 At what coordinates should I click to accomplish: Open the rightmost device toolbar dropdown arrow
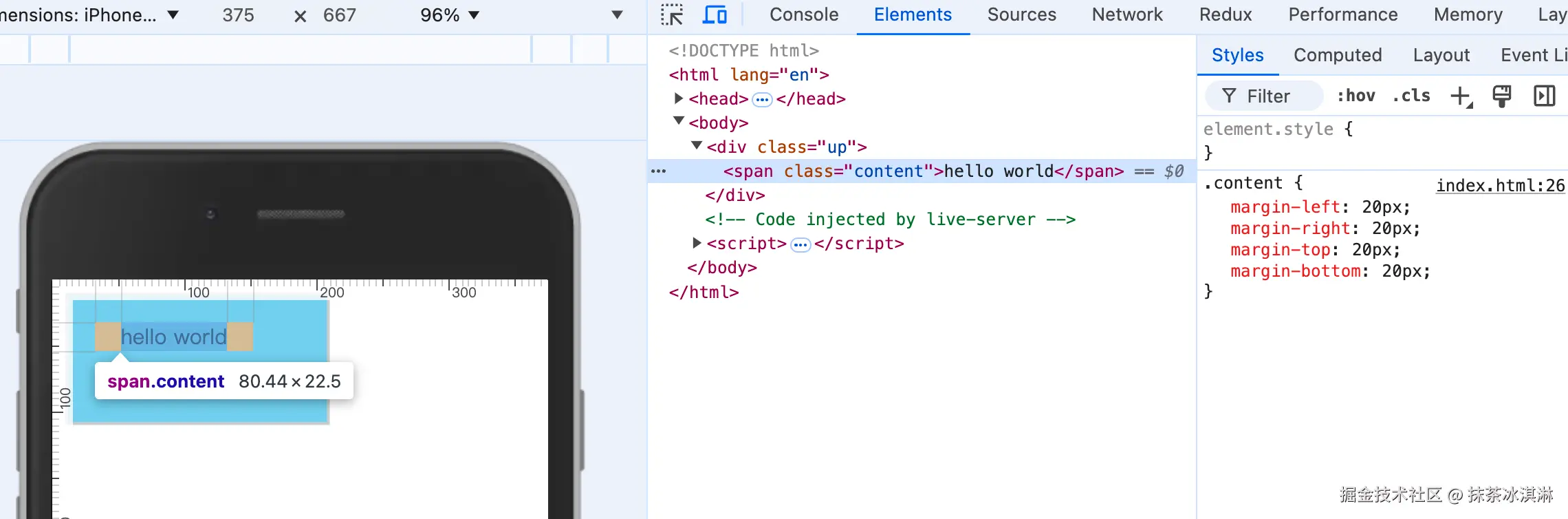pos(617,14)
